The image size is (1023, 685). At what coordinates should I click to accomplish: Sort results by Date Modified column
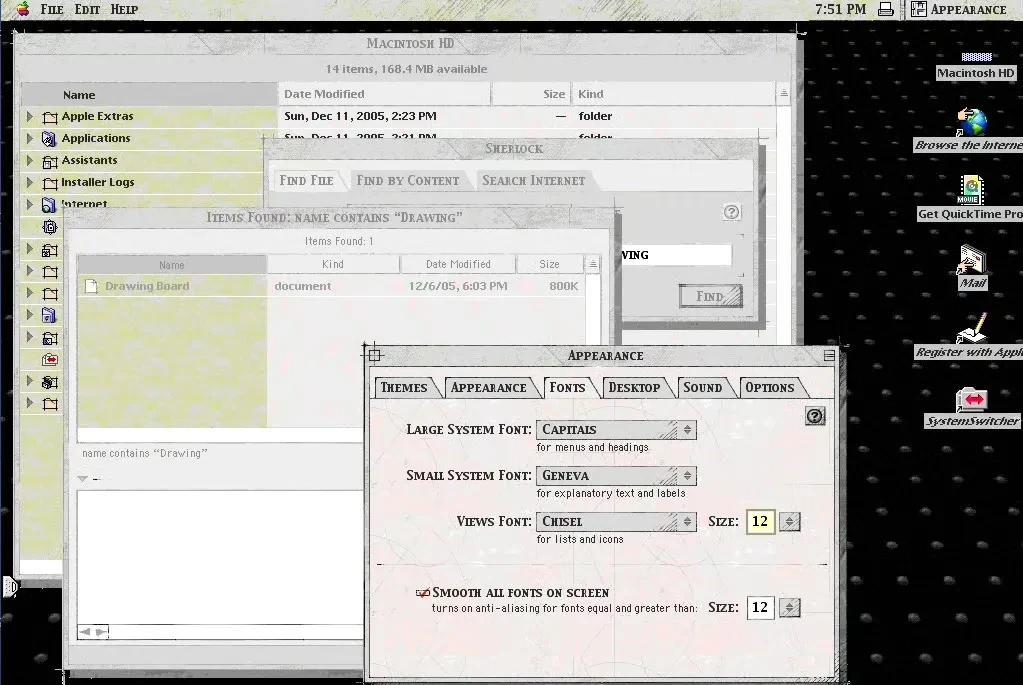(x=458, y=264)
